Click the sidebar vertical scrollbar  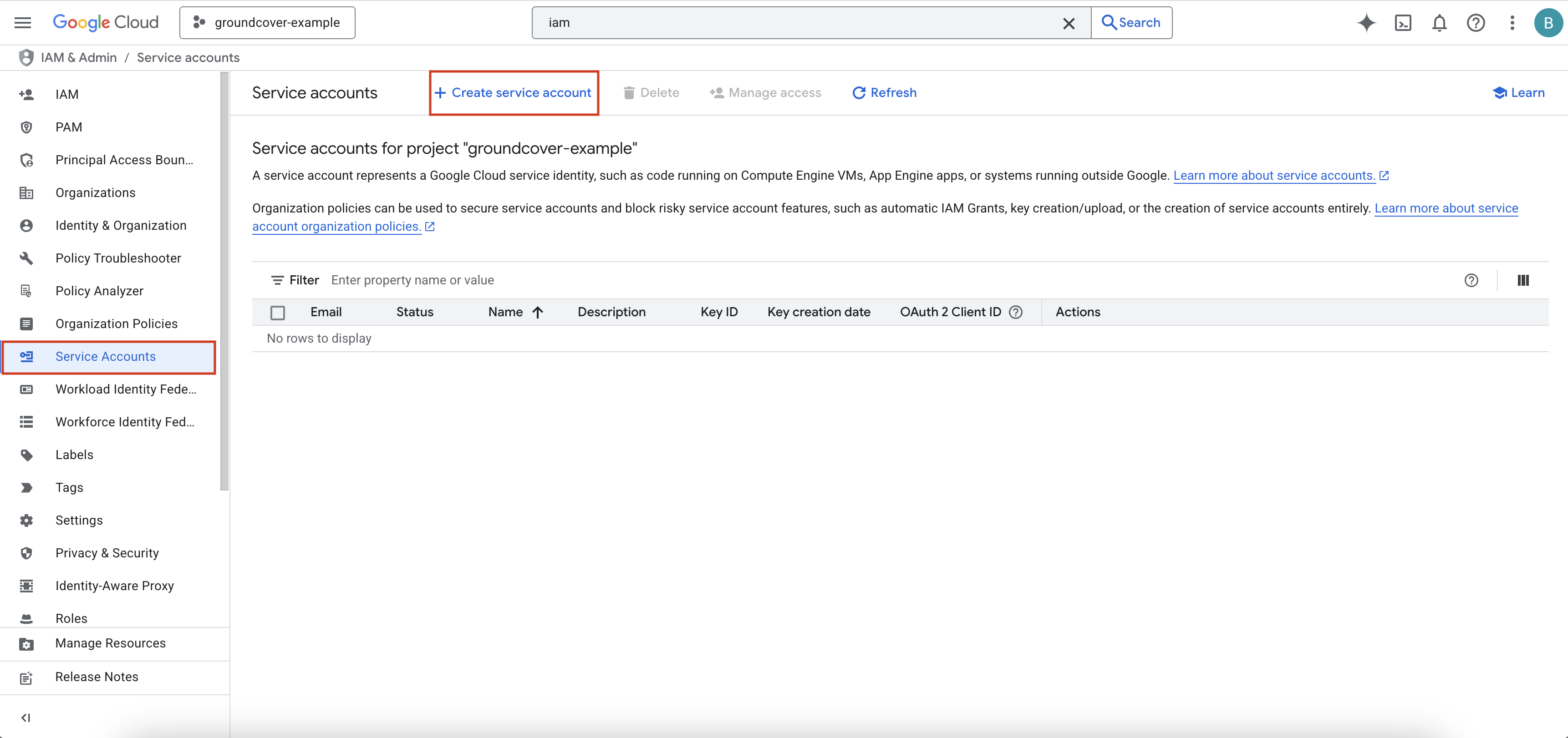coord(224,280)
